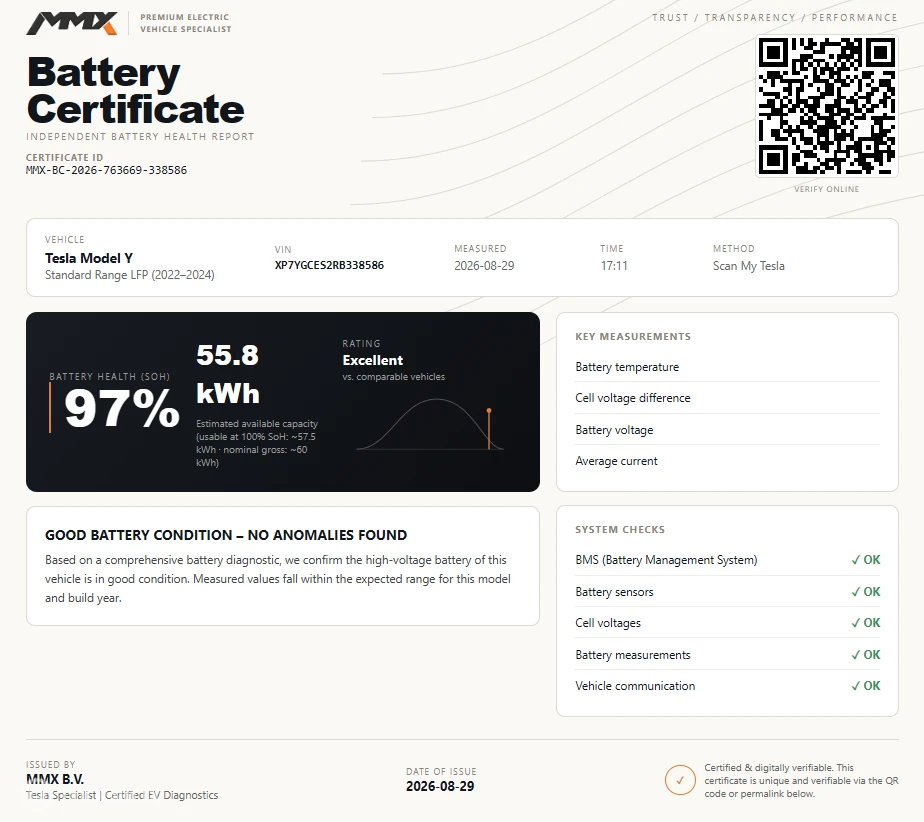This screenshot has width=924, height=822.
Task: Click the OK check for Vehicle communication
Action: pyautogui.click(x=866, y=686)
